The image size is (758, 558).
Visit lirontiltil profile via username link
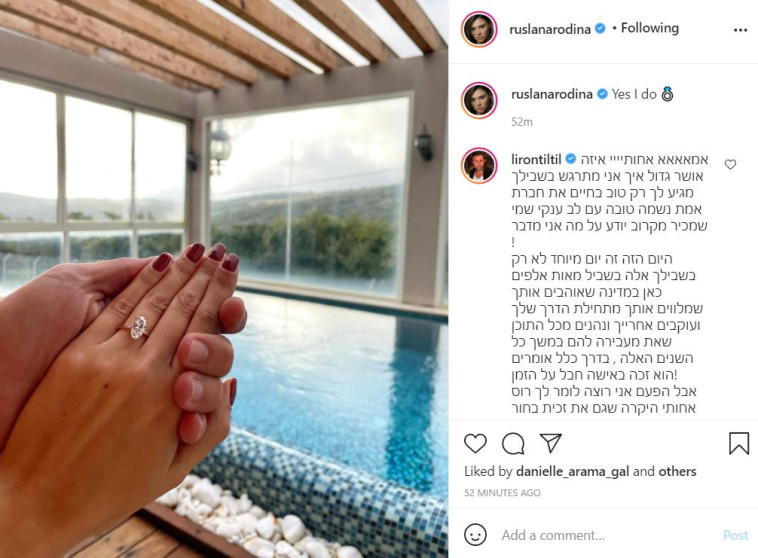pos(536,159)
